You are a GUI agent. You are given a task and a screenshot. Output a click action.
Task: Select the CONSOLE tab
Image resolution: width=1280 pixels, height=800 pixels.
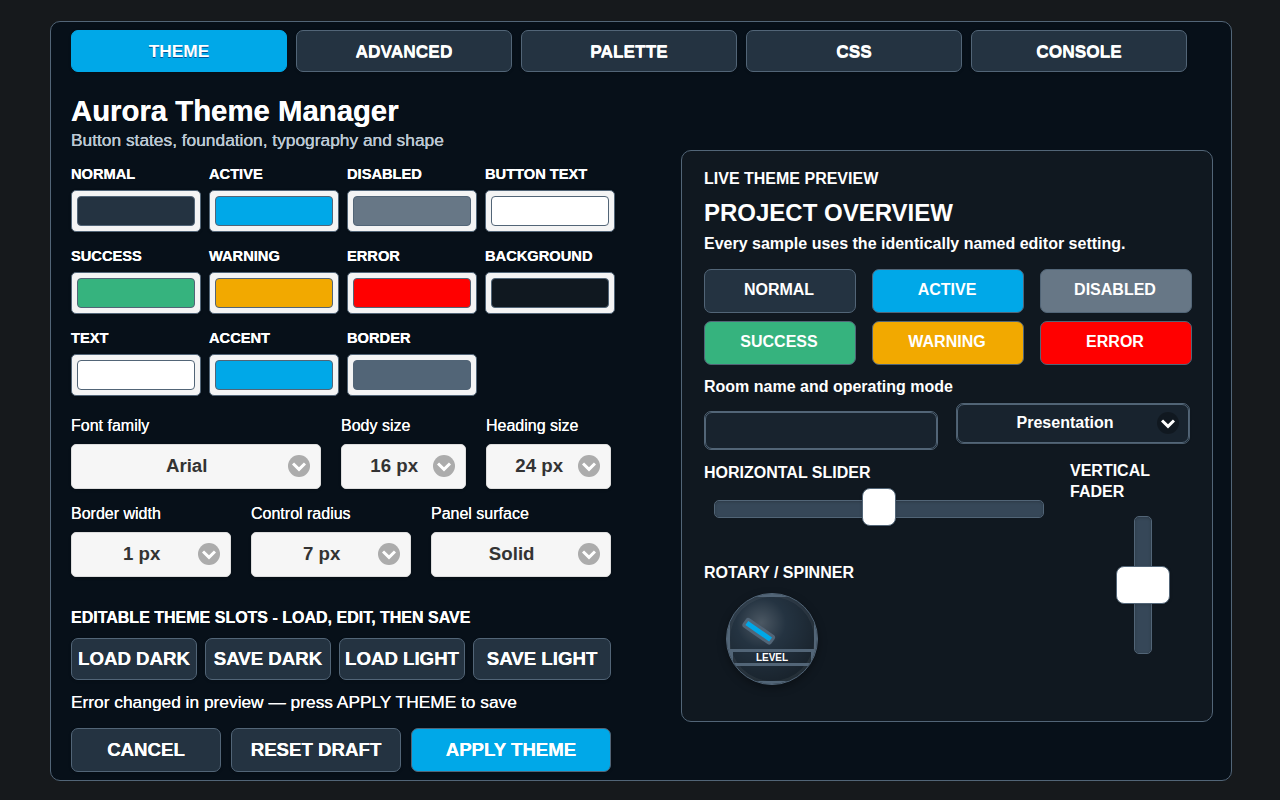1079,51
